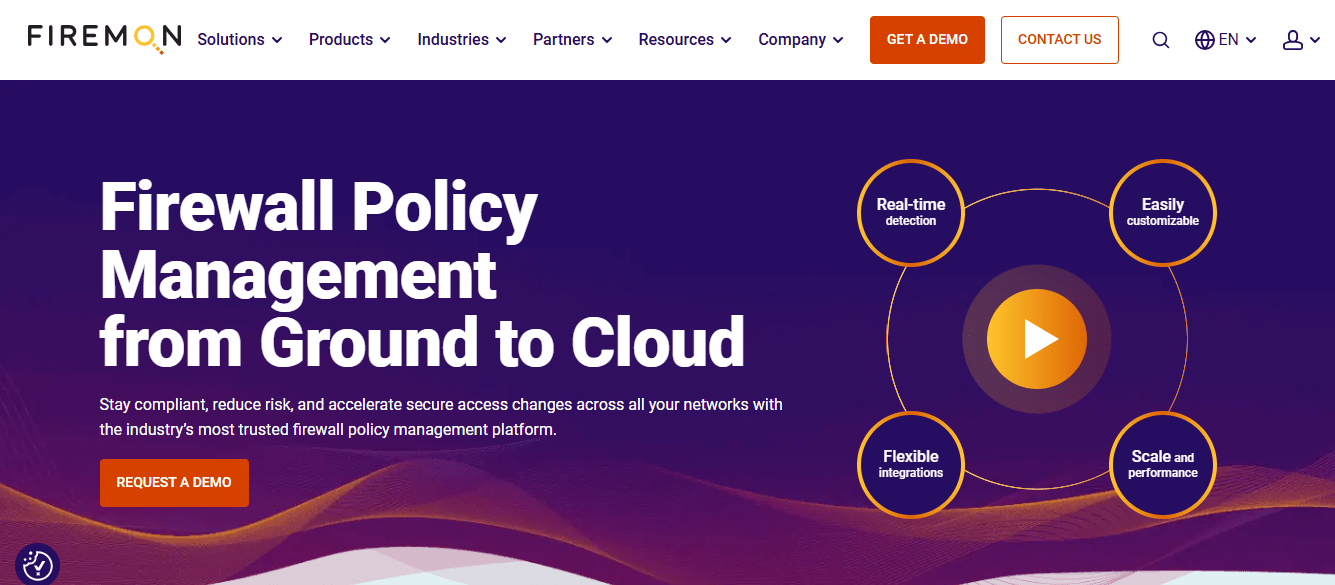Open the Products menu
This screenshot has height=585, width=1335.
tap(350, 40)
